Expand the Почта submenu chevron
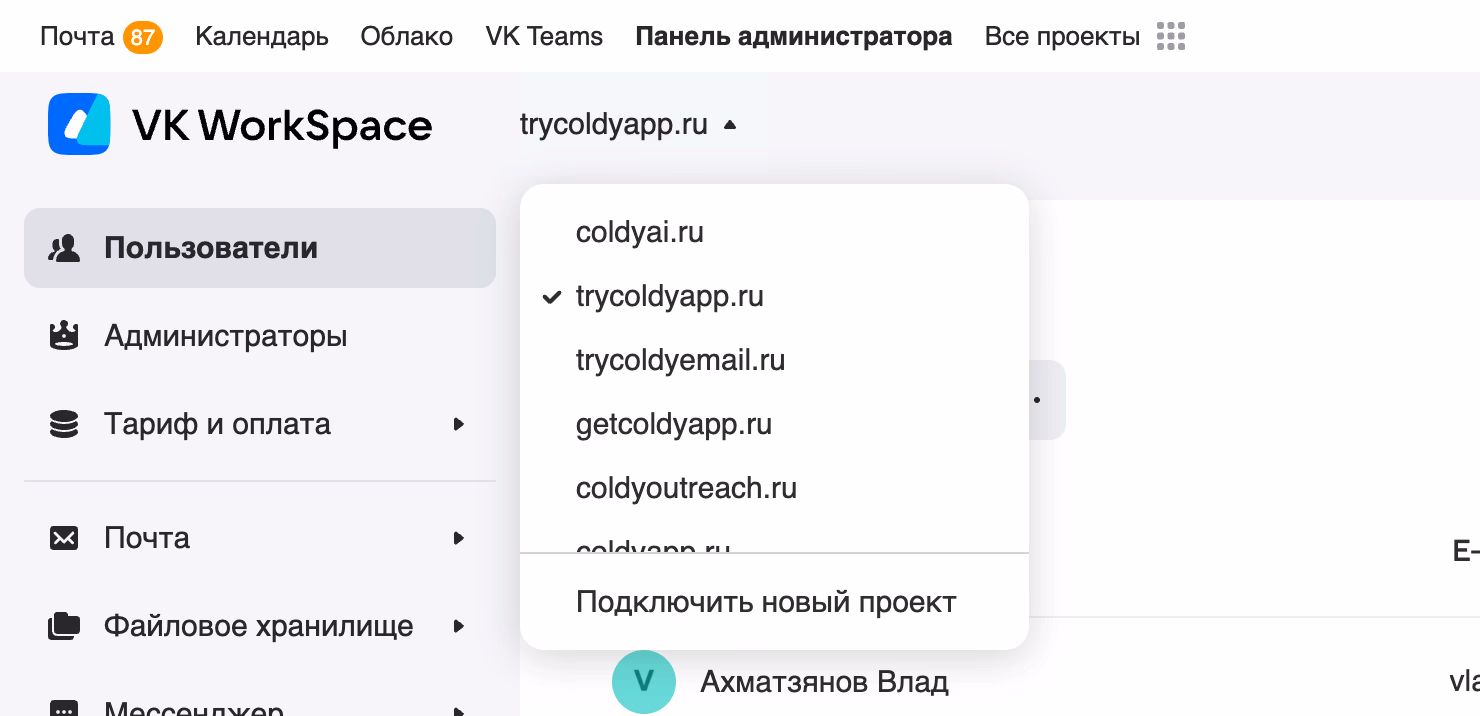Viewport: 1480px width, 716px height. (x=459, y=538)
